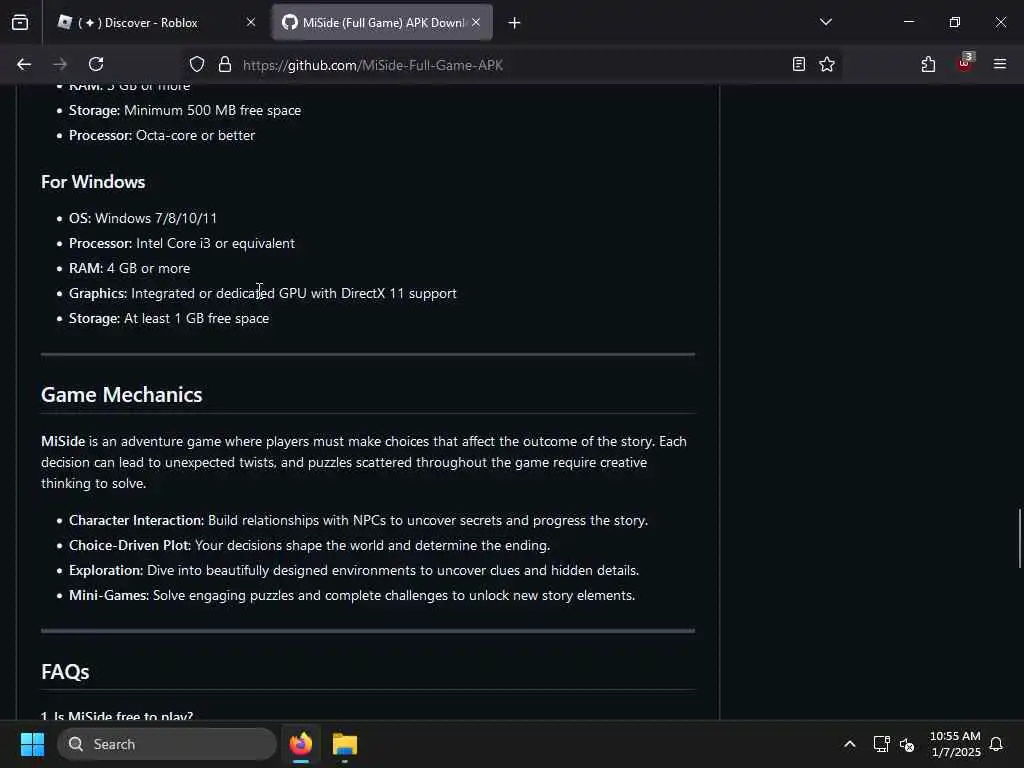
Task: Open the notifications bell icon
Action: coord(996,744)
